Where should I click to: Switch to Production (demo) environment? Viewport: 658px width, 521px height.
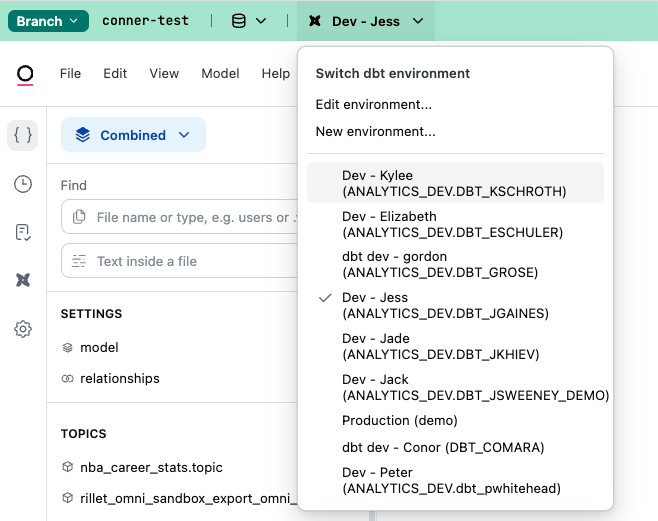click(x=399, y=421)
